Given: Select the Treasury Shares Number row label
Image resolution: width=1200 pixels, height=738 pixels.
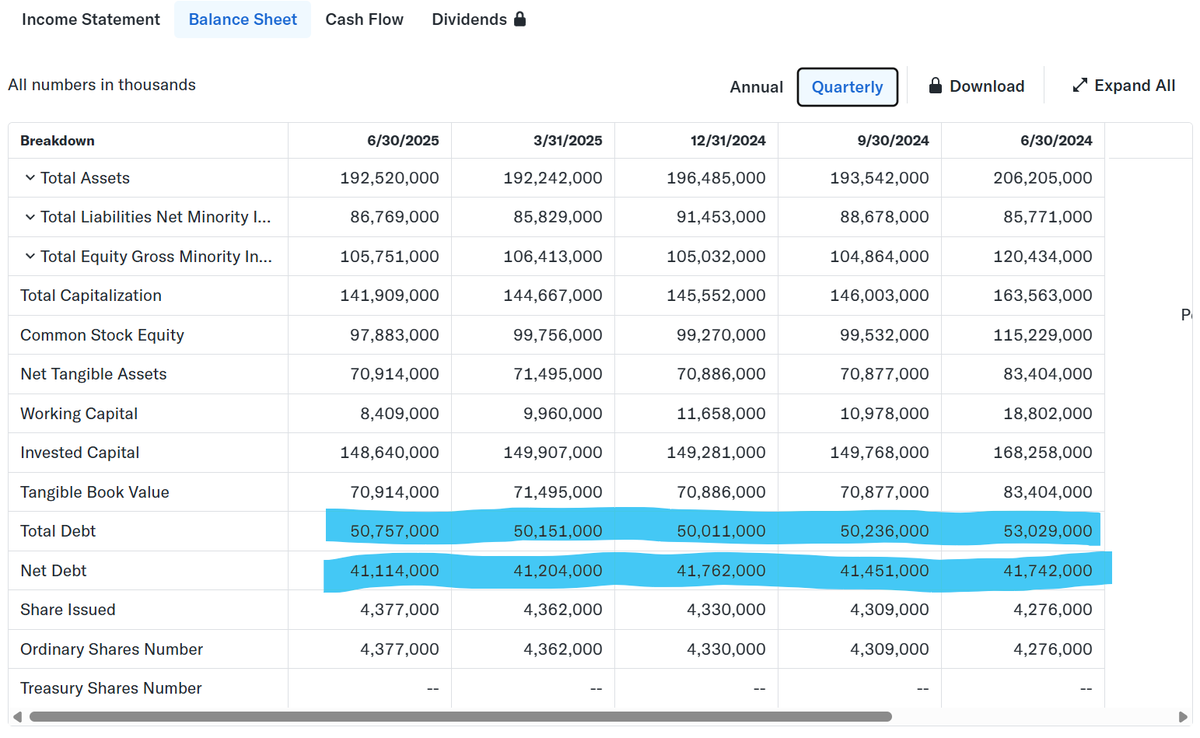Looking at the screenshot, I should pos(111,688).
